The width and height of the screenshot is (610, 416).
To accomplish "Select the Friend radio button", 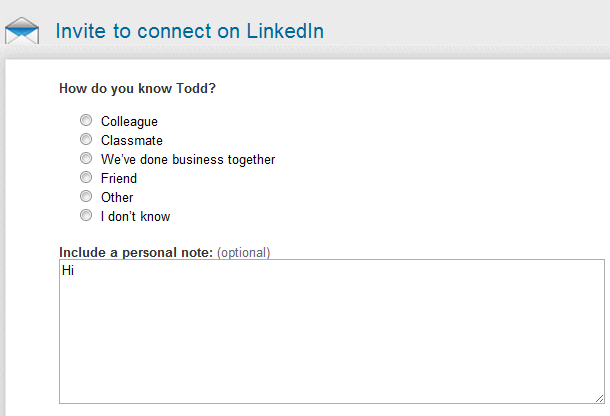I will [86, 178].
